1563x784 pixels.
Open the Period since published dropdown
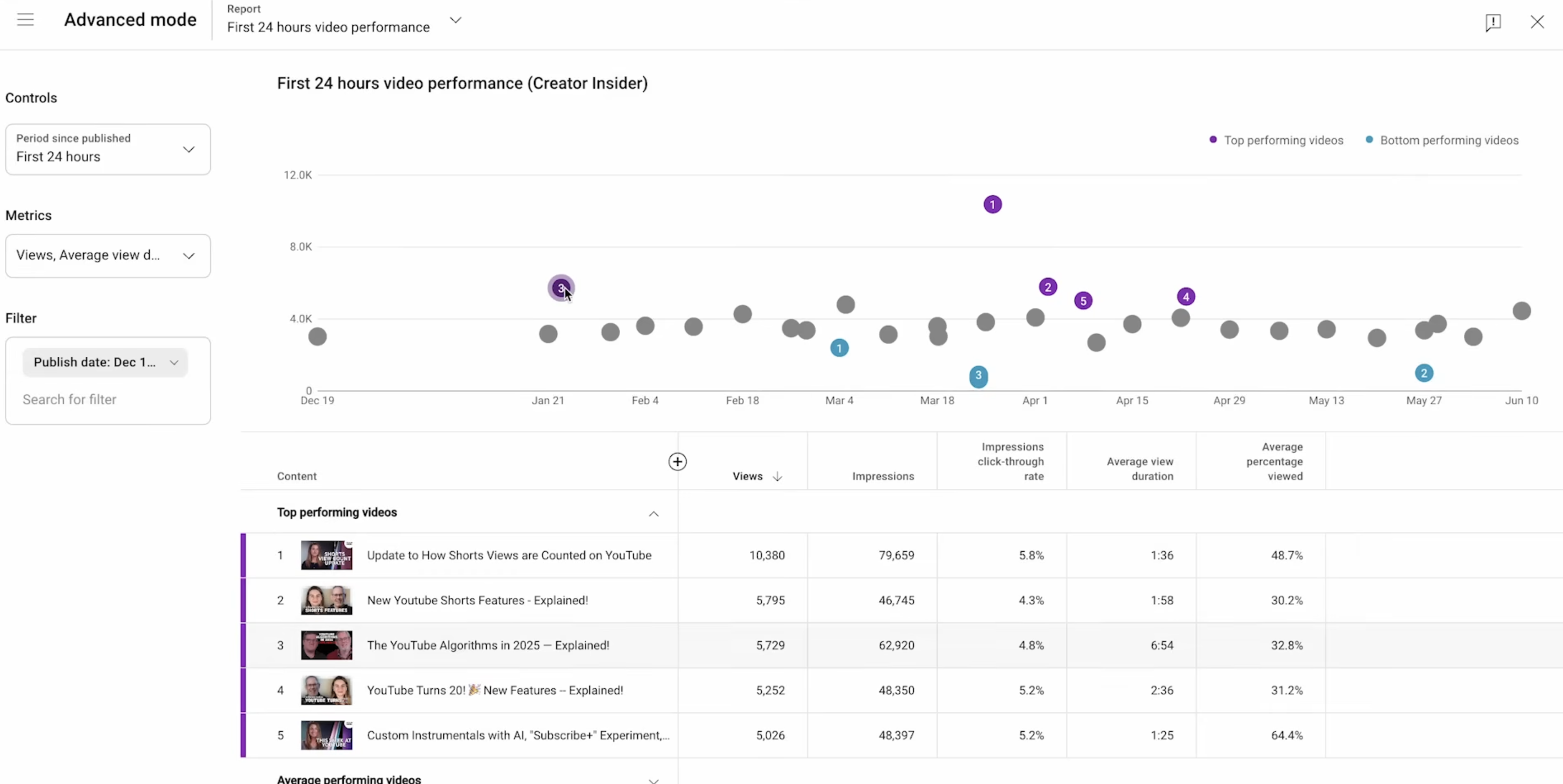pyautogui.click(x=107, y=149)
